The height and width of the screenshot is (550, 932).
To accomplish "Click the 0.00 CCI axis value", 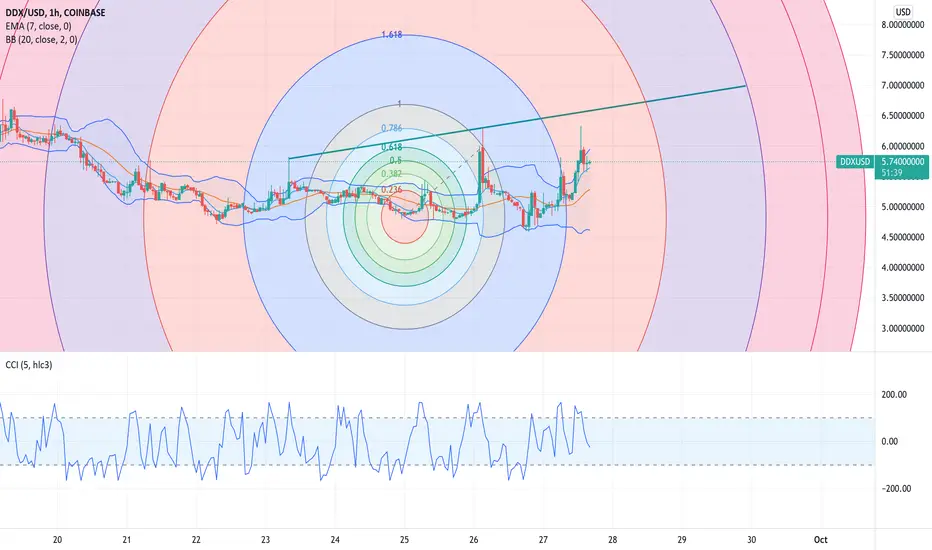I will [890, 441].
